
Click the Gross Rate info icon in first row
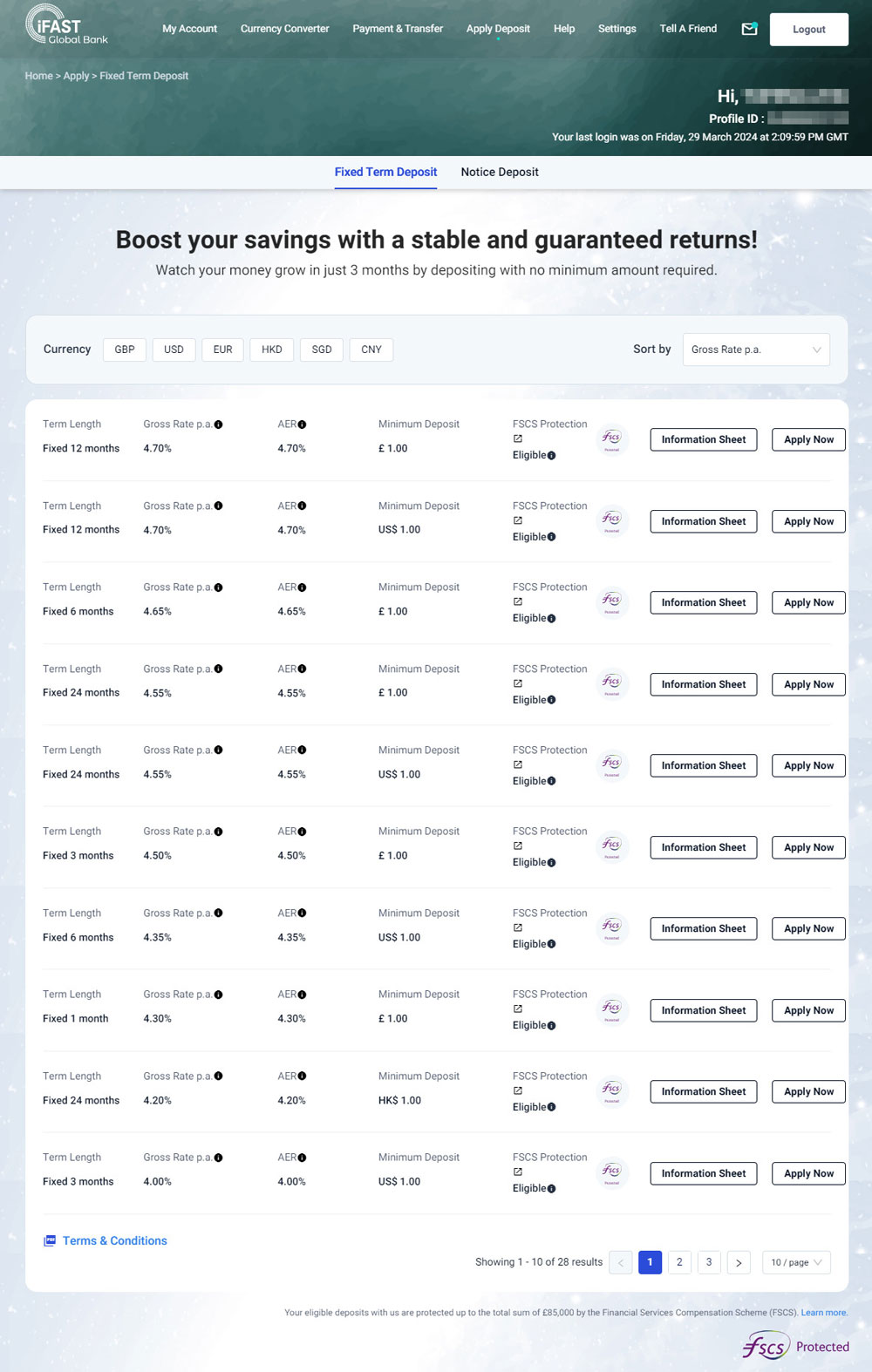point(218,425)
